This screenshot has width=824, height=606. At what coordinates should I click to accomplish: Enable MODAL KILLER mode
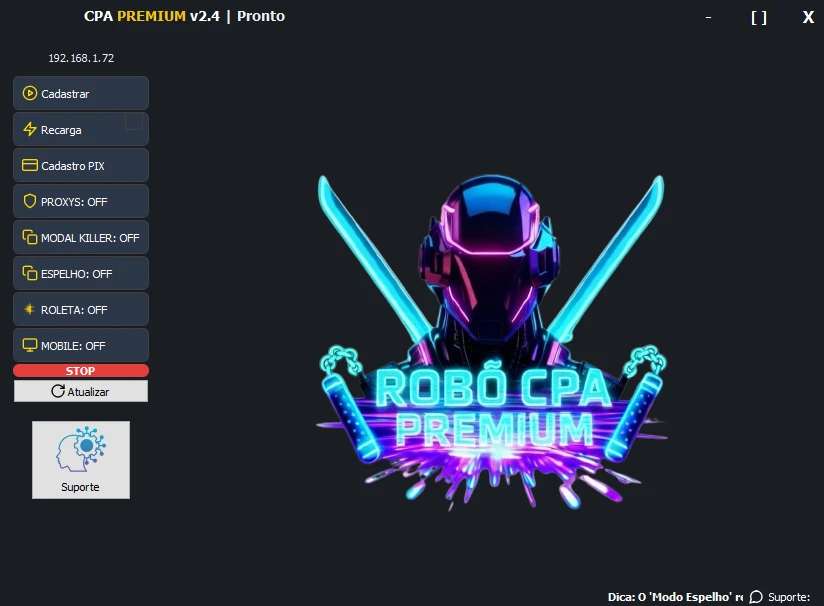coord(80,238)
